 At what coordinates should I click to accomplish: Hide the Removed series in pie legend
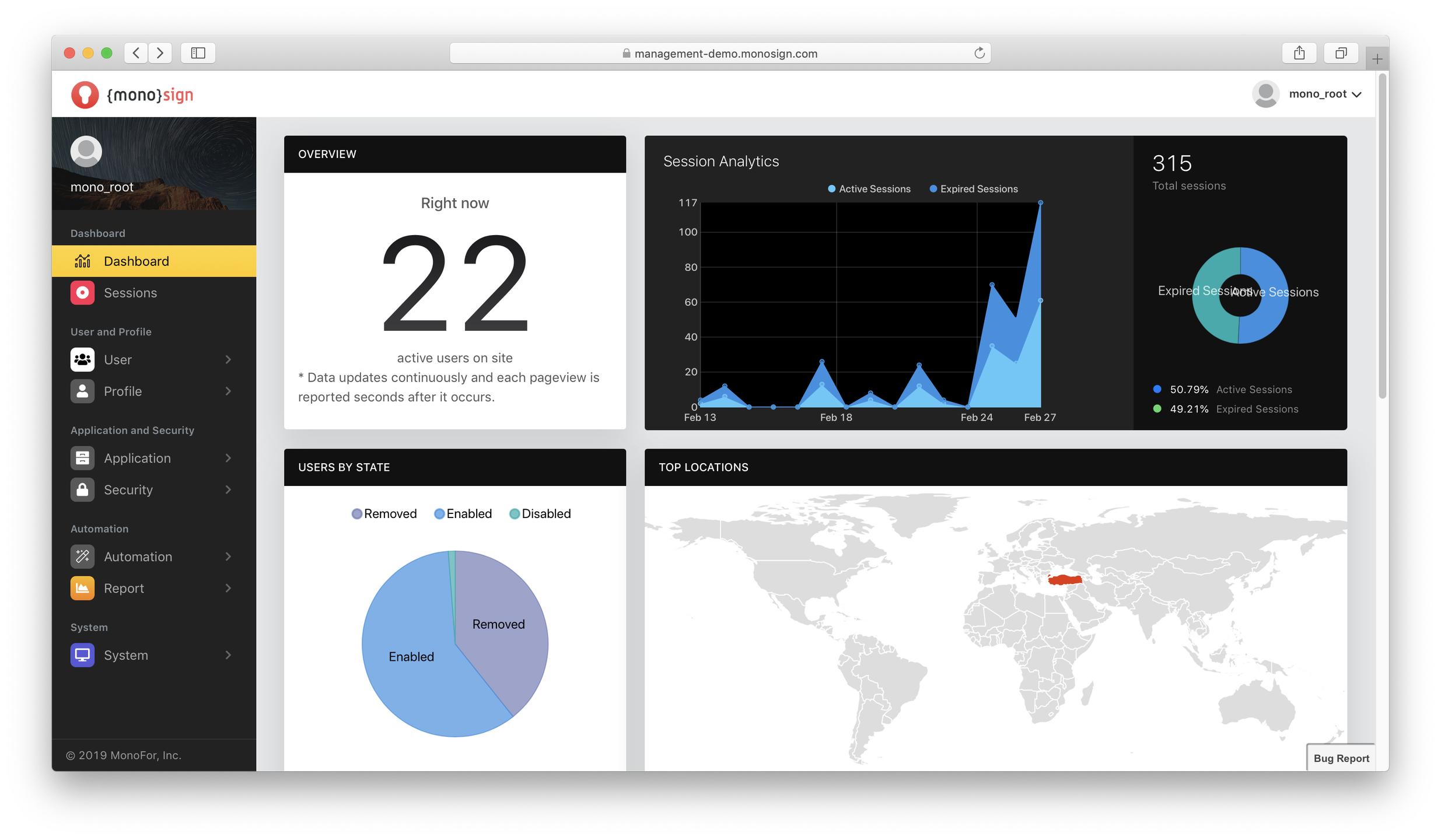[384, 514]
